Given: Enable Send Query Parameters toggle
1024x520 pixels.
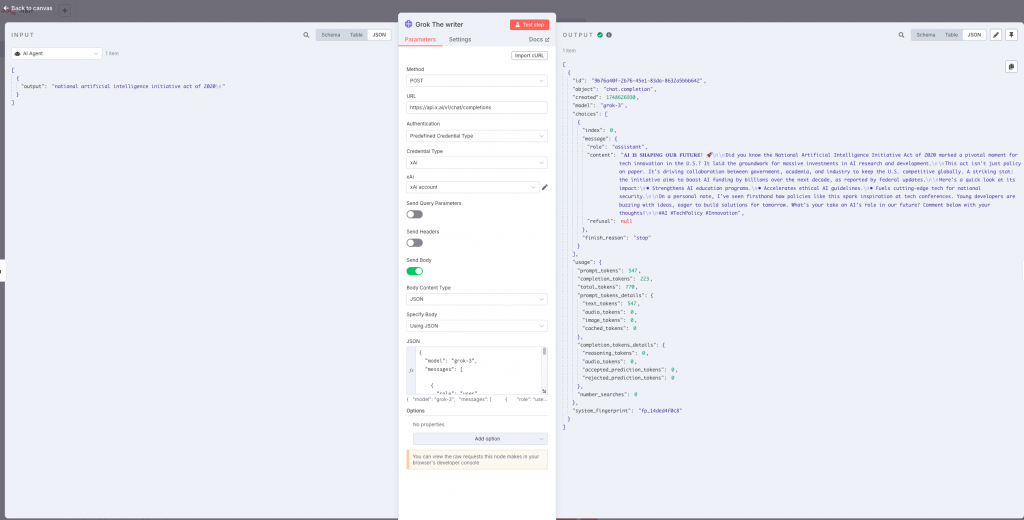Looking at the screenshot, I should pyautogui.click(x=414, y=214).
